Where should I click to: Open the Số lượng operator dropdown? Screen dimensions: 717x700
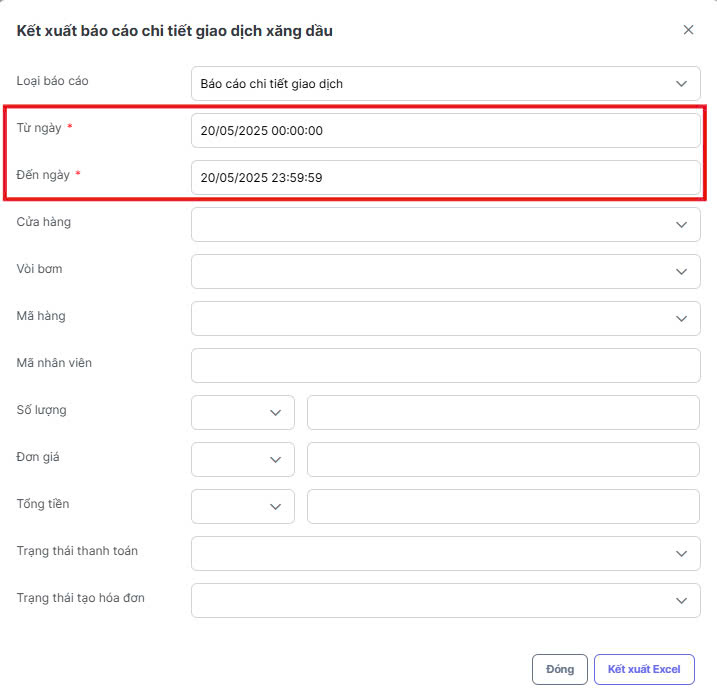tap(243, 412)
